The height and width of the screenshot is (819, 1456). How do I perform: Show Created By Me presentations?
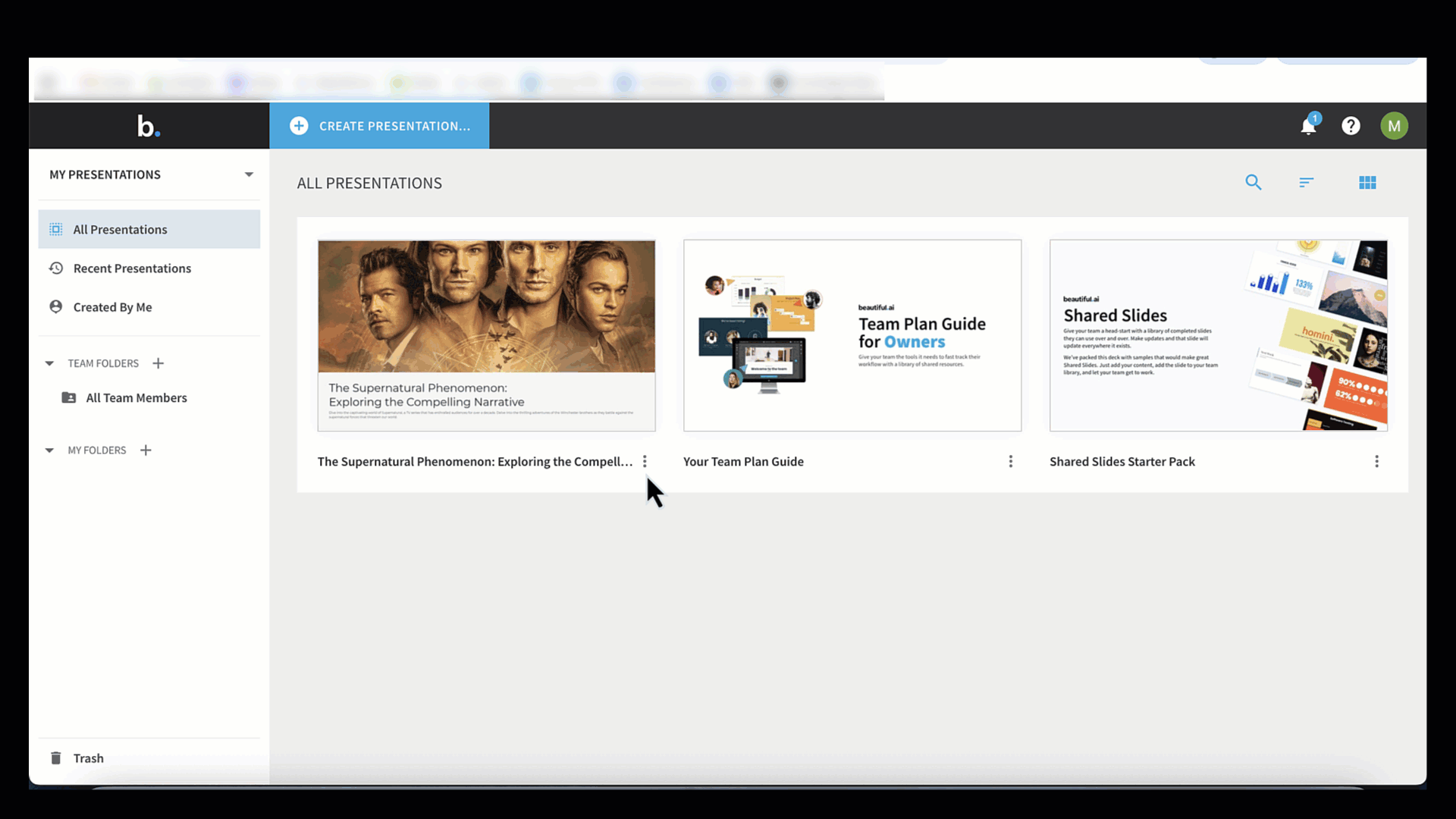tap(112, 307)
